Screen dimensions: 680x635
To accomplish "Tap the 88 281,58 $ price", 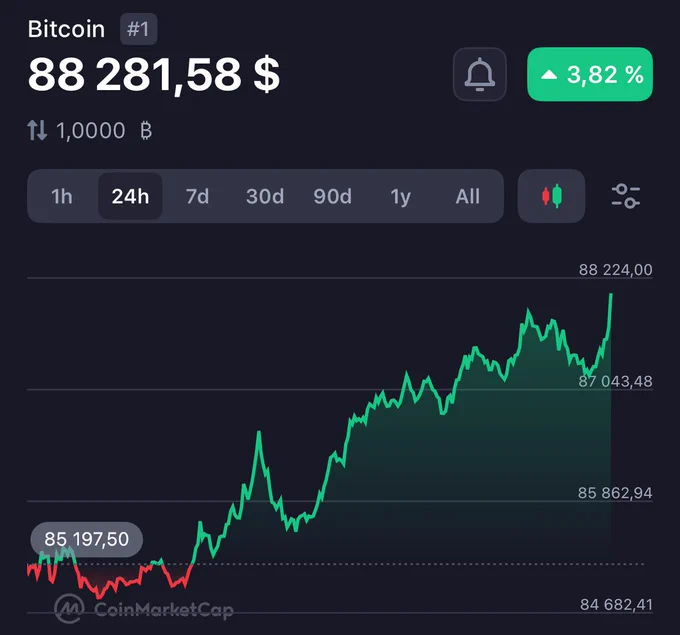I will pyautogui.click(x=154, y=75).
